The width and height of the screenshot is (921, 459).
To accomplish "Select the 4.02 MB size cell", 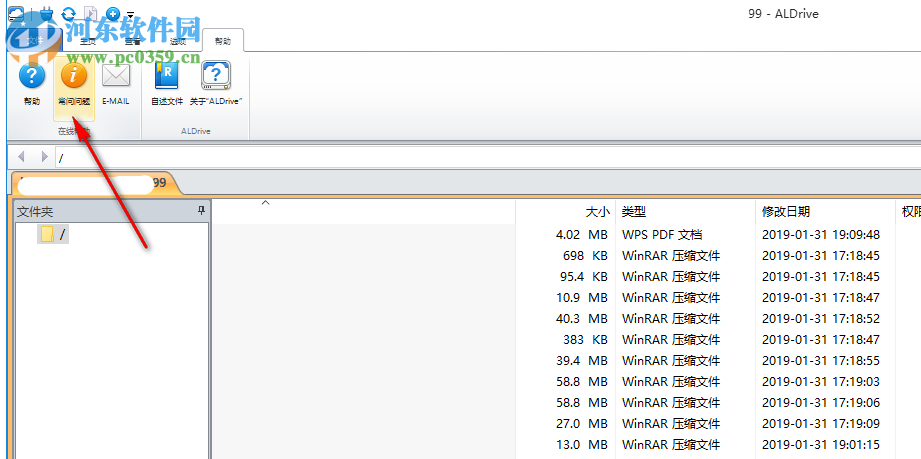I will coord(581,234).
